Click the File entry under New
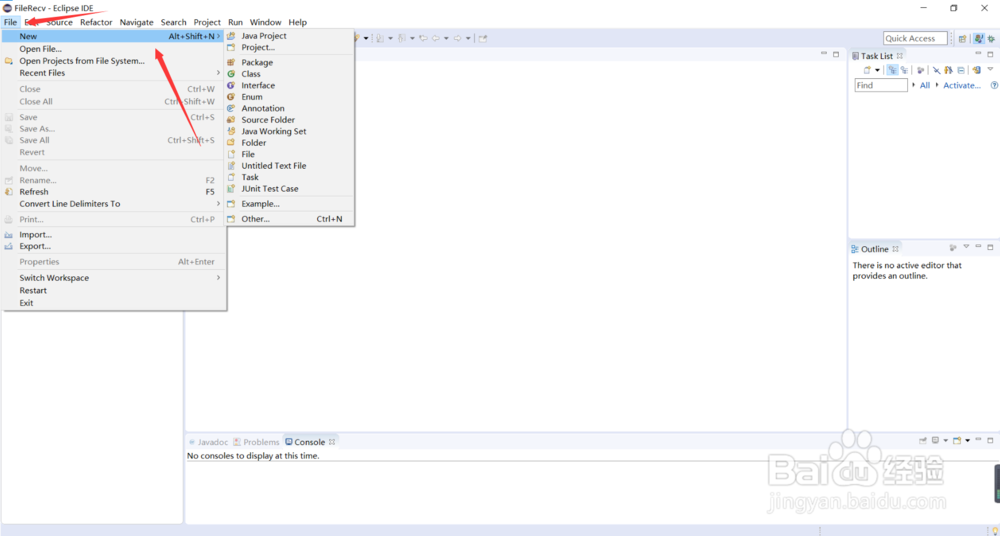The width and height of the screenshot is (1000, 536). click(290, 154)
